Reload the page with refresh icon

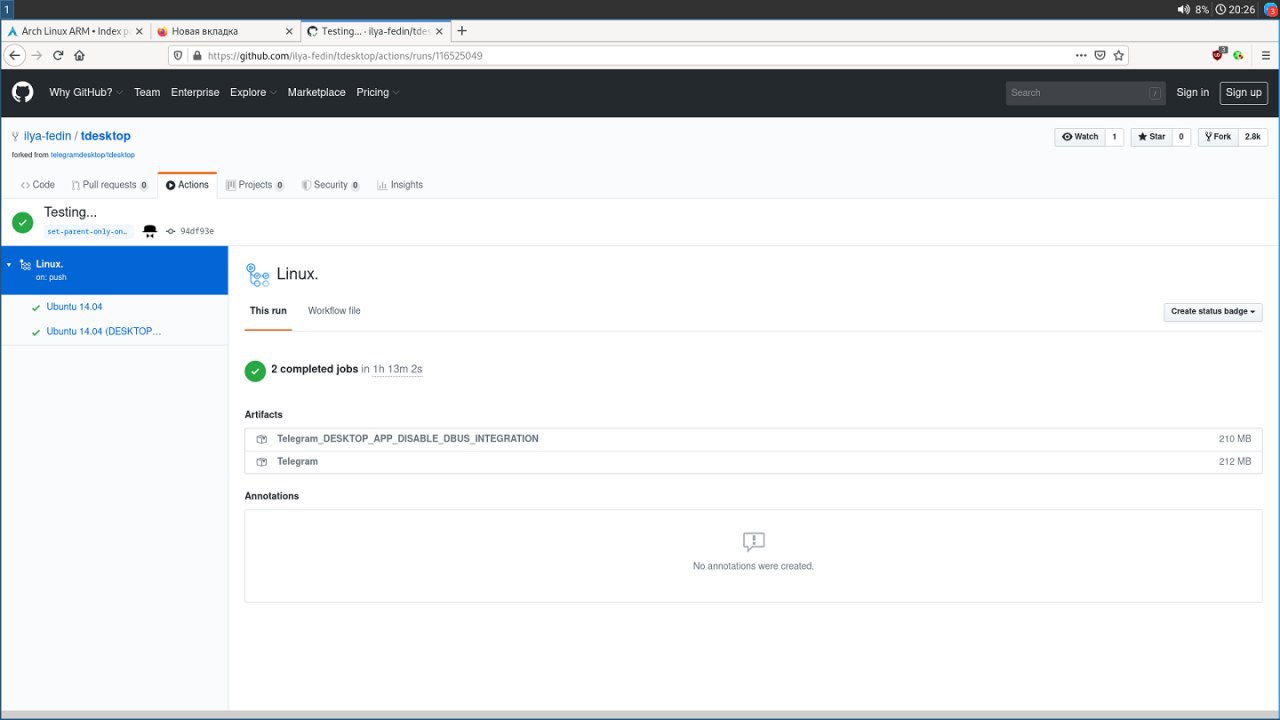pyautogui.click(x=58, y=55)
